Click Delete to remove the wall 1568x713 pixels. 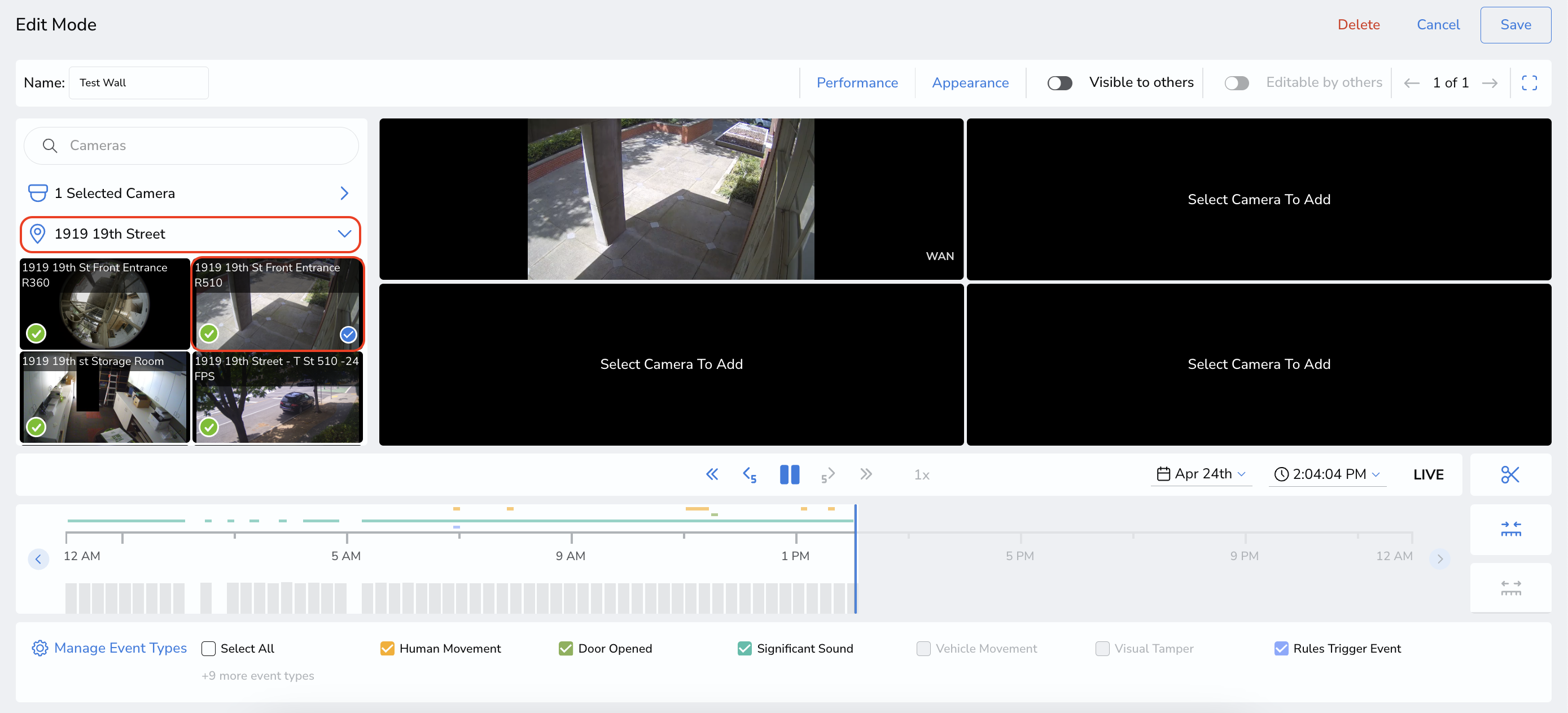click(x=1358, y=24)
